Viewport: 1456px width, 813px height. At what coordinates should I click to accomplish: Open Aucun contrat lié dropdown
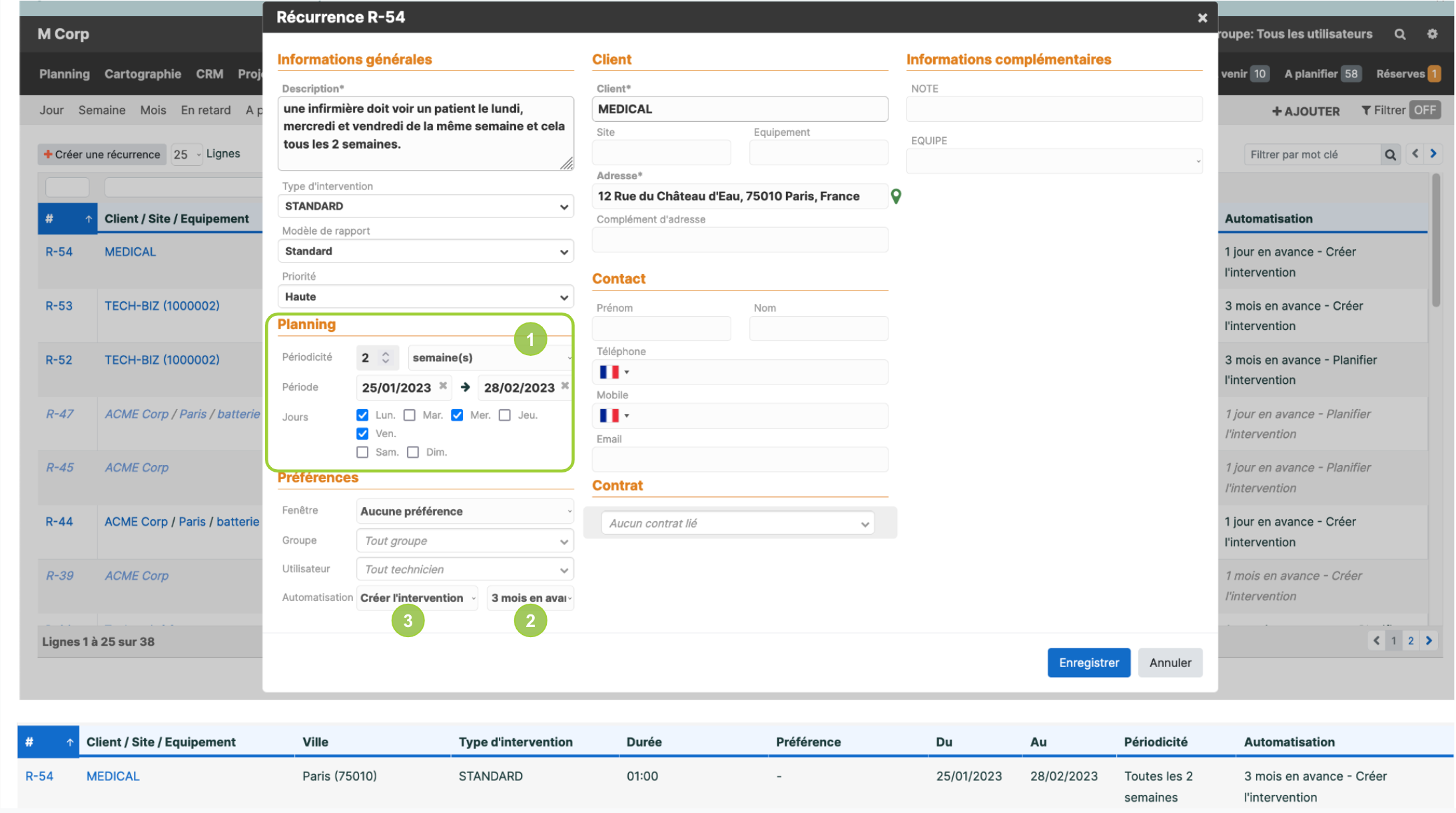pyautogui.click(x=737, y=523)
